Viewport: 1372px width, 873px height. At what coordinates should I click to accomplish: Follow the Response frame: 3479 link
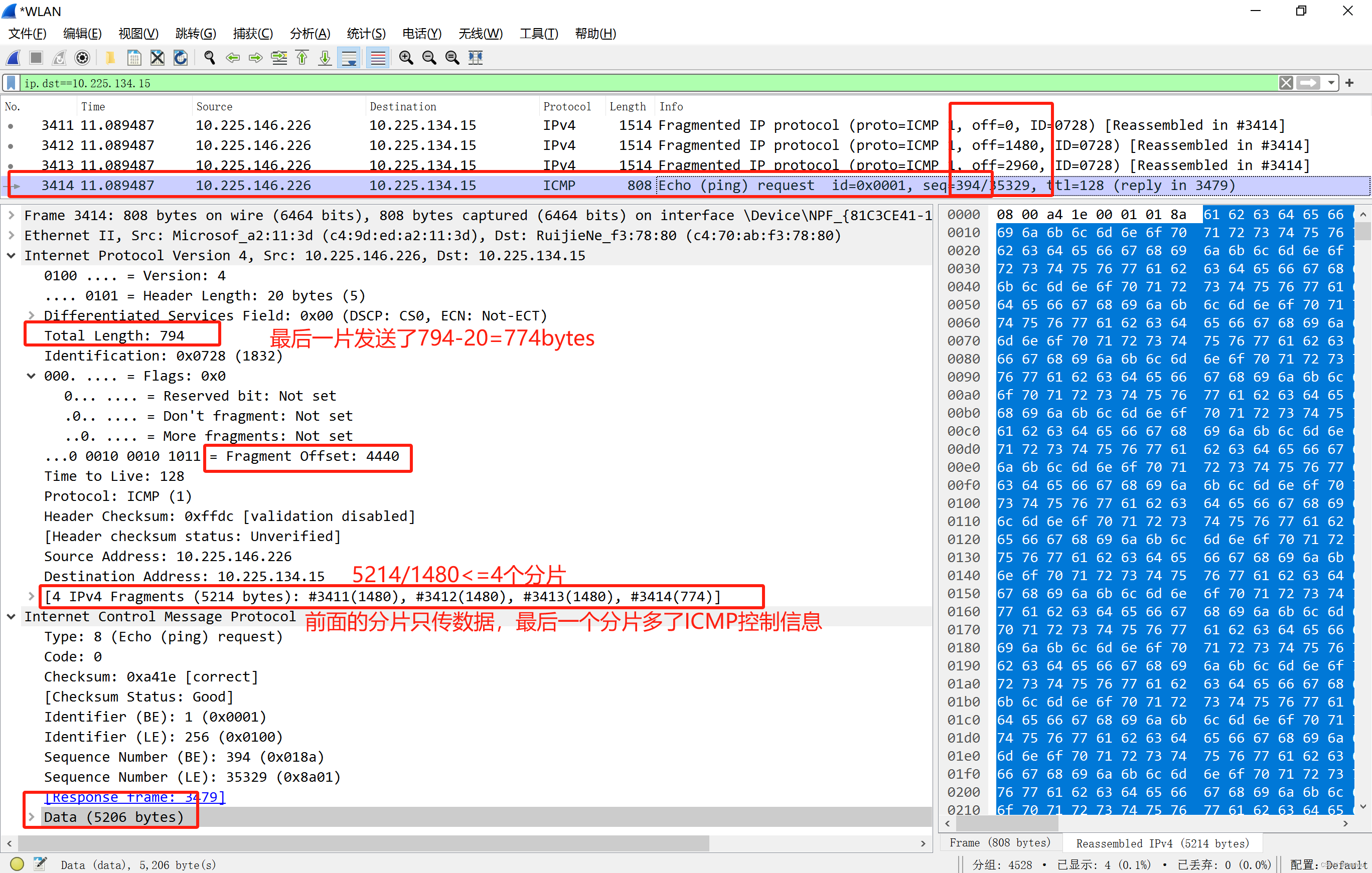135,797
